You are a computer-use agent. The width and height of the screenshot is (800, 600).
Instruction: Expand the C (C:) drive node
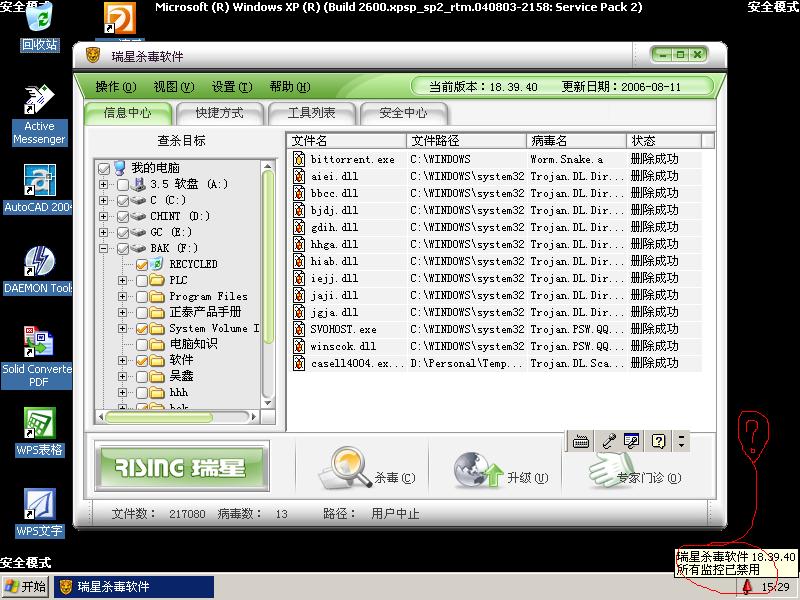[x=104, y=201]
